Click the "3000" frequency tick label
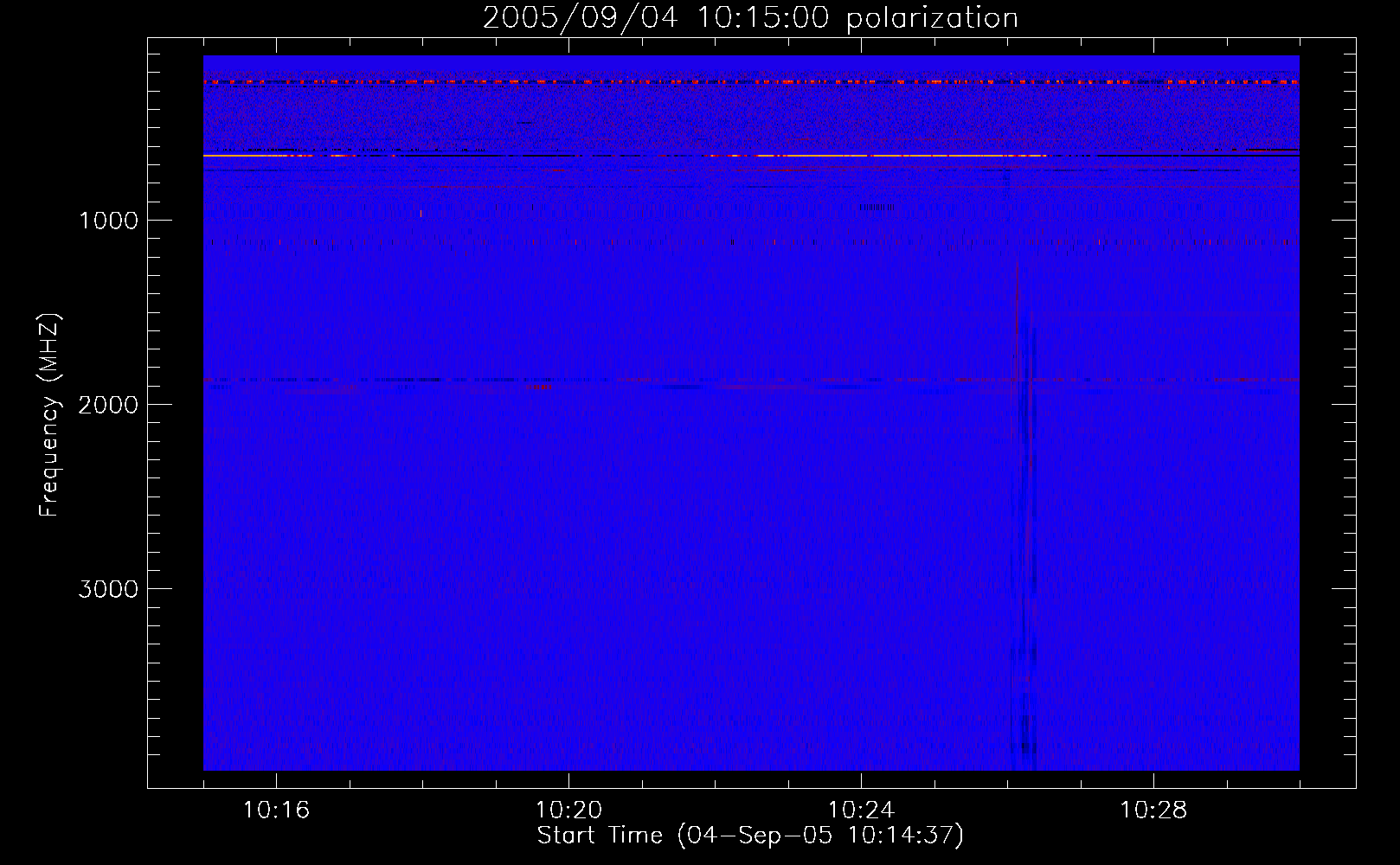The width and height of the screenshot is (1400, 865). 109,589
